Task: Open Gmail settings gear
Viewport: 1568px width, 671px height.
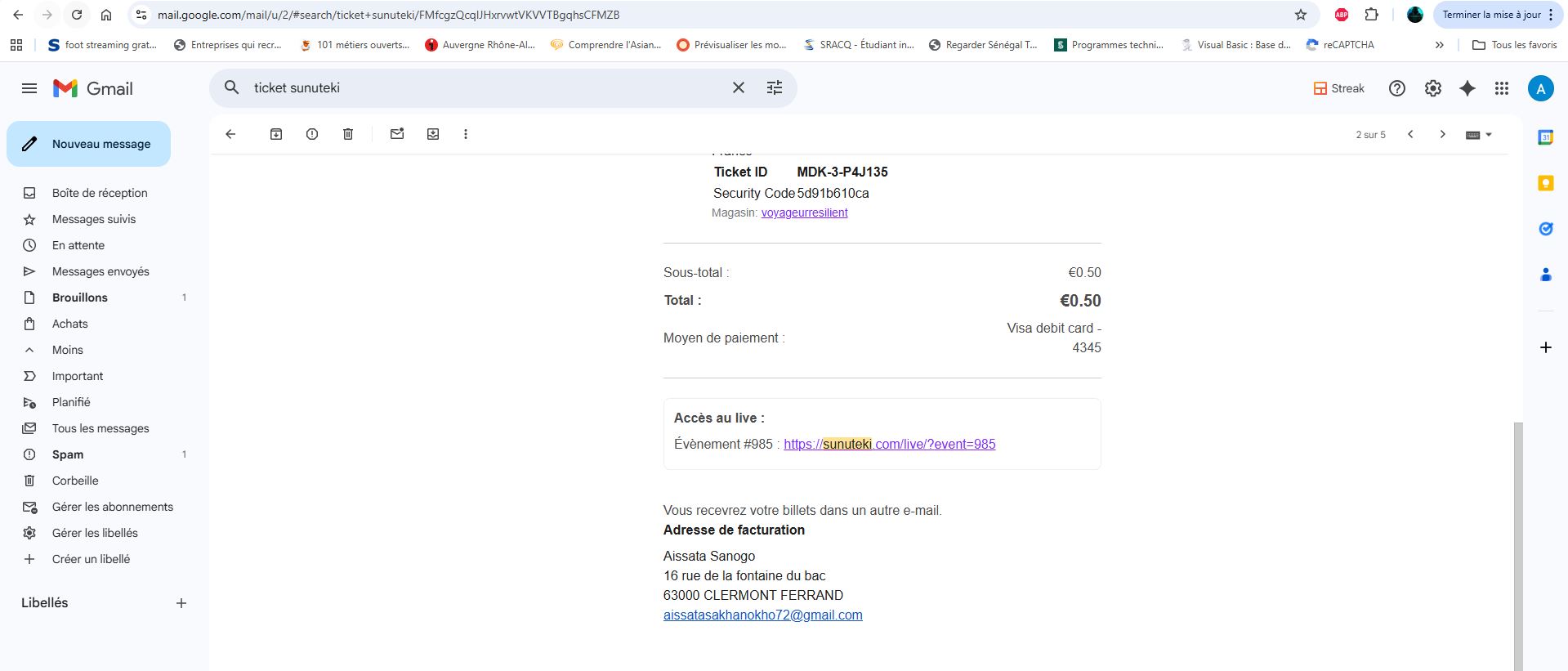Action: (1432, 88)
